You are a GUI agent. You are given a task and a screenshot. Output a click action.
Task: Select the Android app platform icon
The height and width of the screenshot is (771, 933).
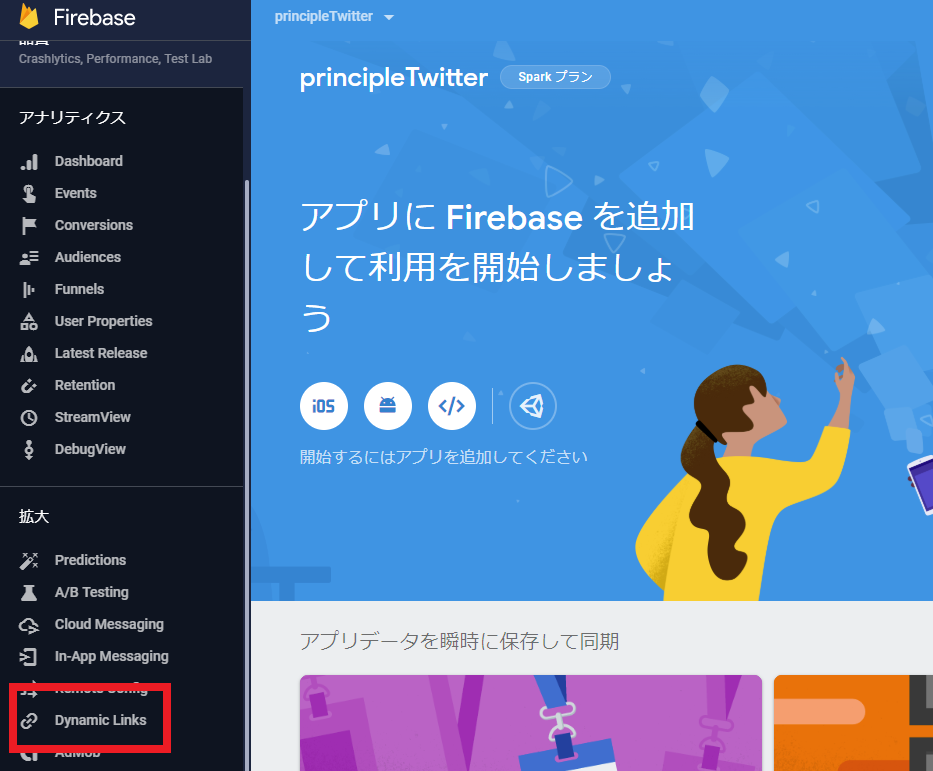click(x=388, y=405)
